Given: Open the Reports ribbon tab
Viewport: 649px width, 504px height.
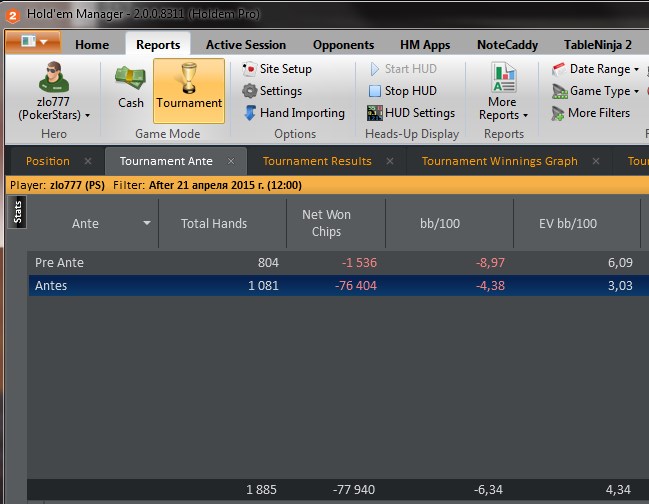Looking at the screenshot, I should coord(158,45).
